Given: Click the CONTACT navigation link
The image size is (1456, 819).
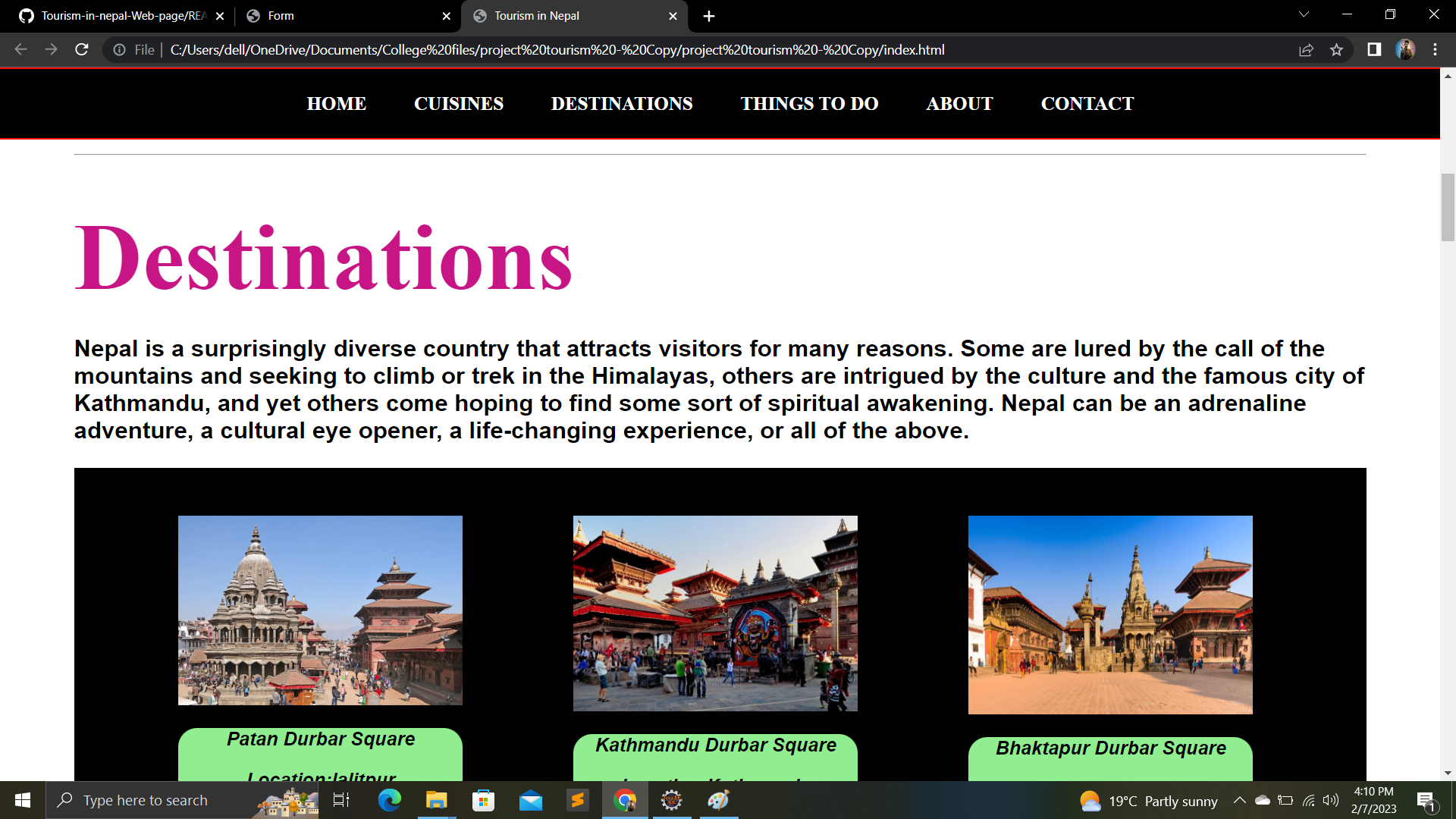Looking at the screenshot, I should click(x=1087, y=104).
